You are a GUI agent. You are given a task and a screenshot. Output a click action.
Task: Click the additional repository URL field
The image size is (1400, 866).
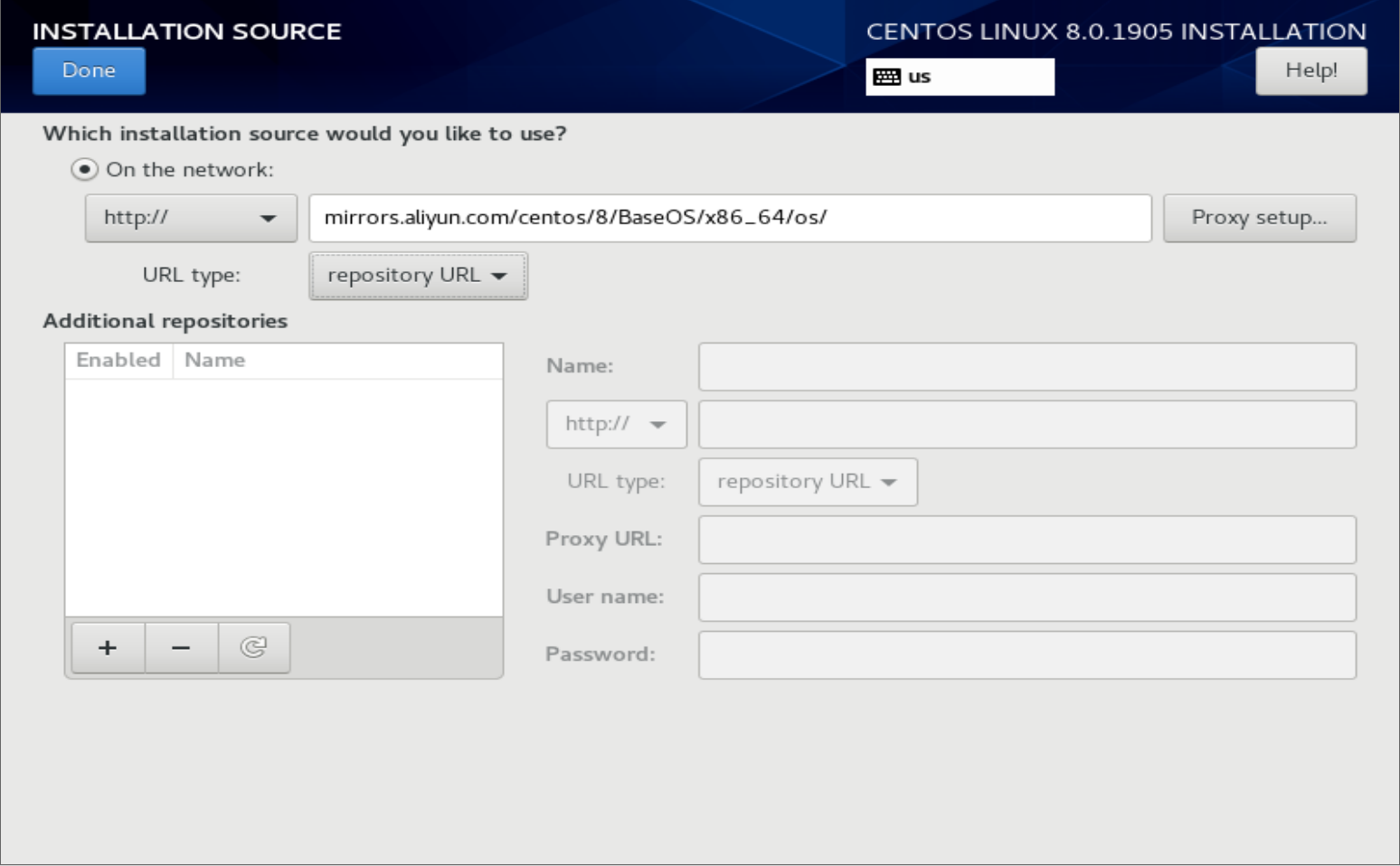(1026, 424)
